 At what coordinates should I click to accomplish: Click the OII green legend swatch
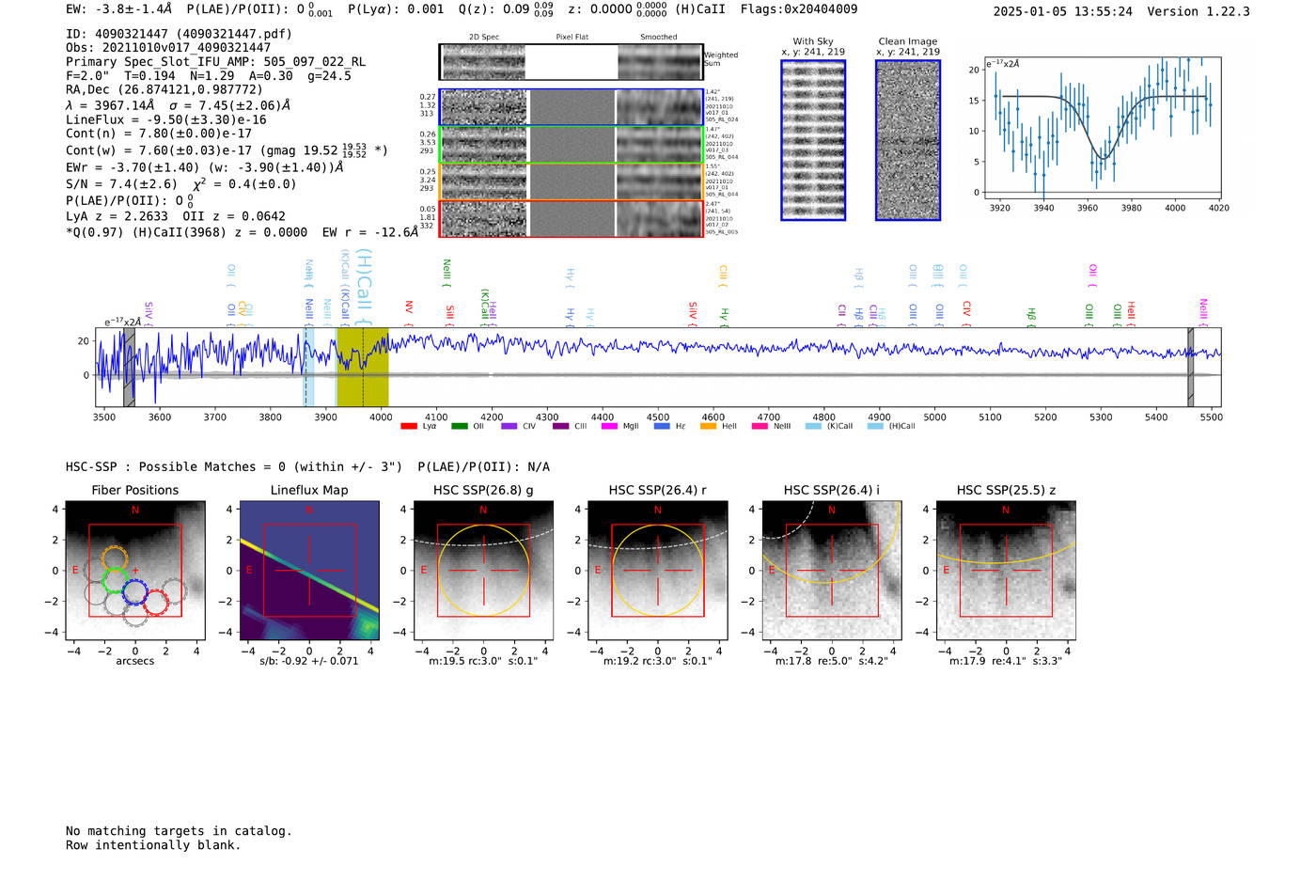click(459, 426)
